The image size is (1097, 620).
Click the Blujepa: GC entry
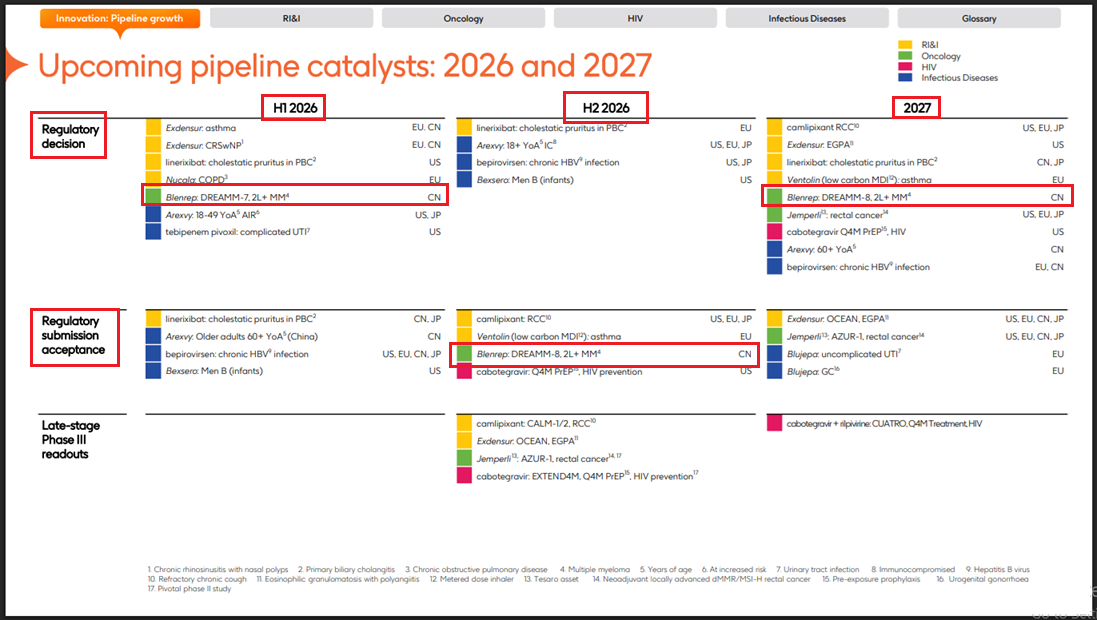(812, 371)
